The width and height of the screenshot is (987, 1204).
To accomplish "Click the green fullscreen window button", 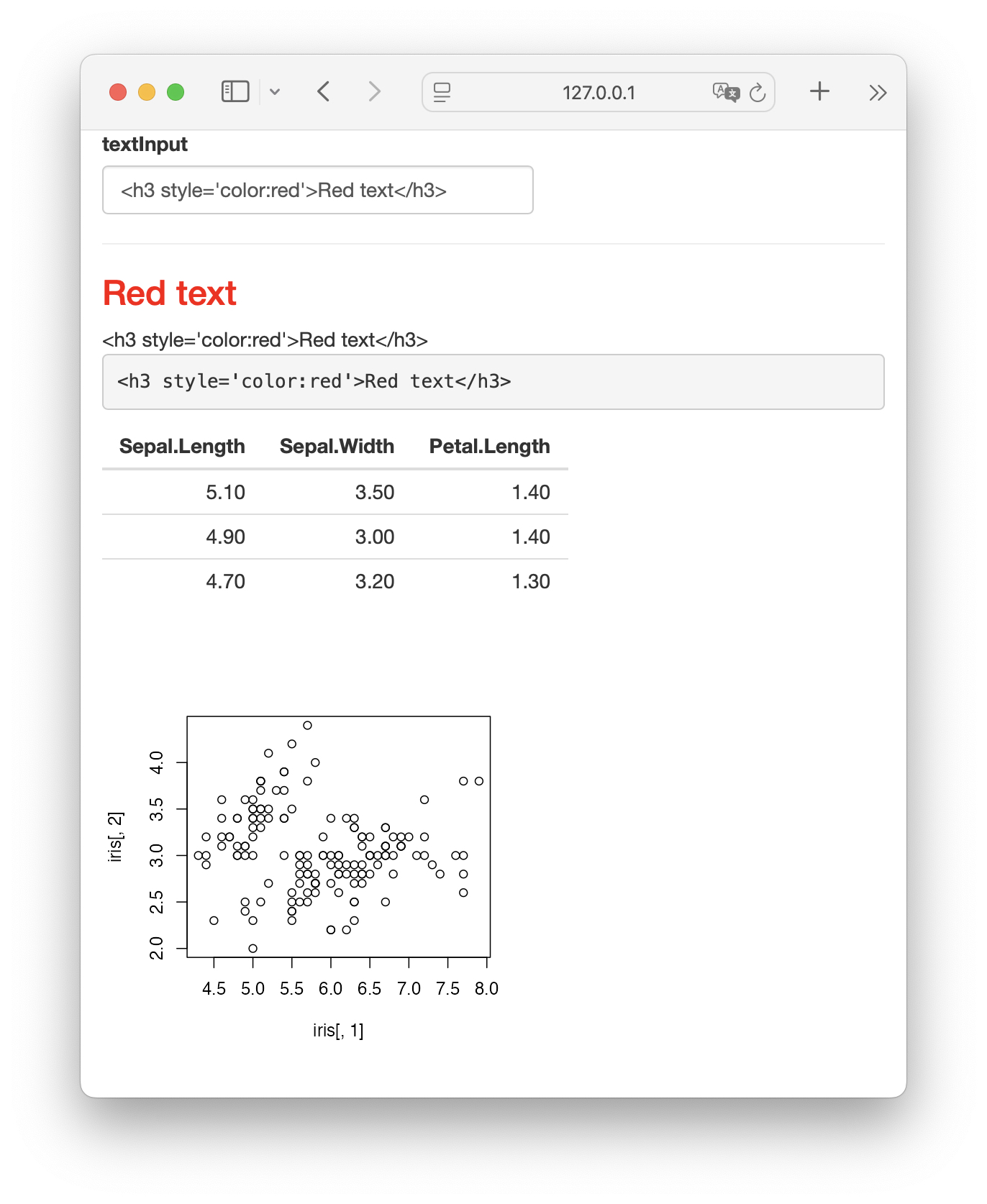I will tap(176, 92).
